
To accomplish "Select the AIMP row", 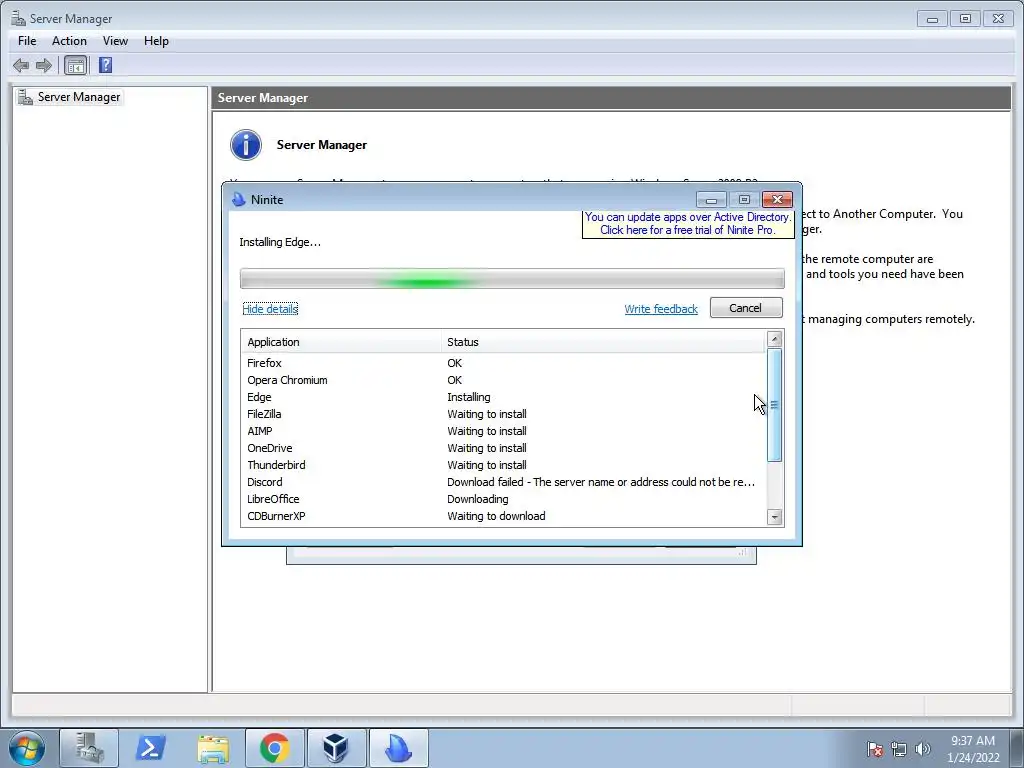I will tap(504, 431).
